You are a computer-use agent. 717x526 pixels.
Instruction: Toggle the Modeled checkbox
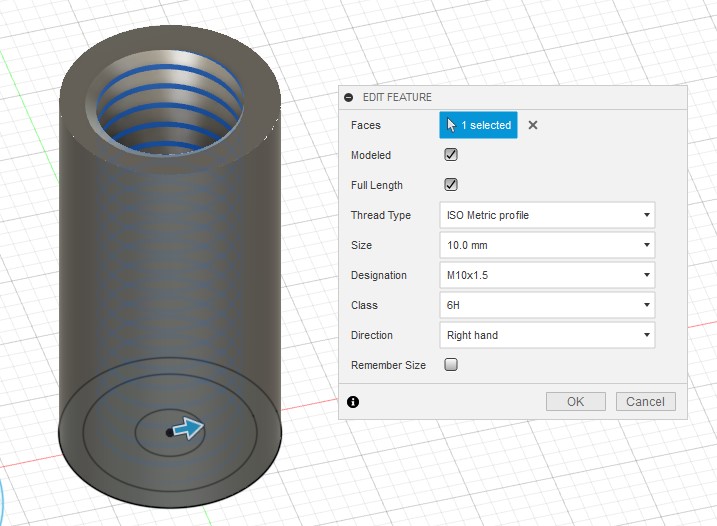pyautogui.click(x=451, y=155)
